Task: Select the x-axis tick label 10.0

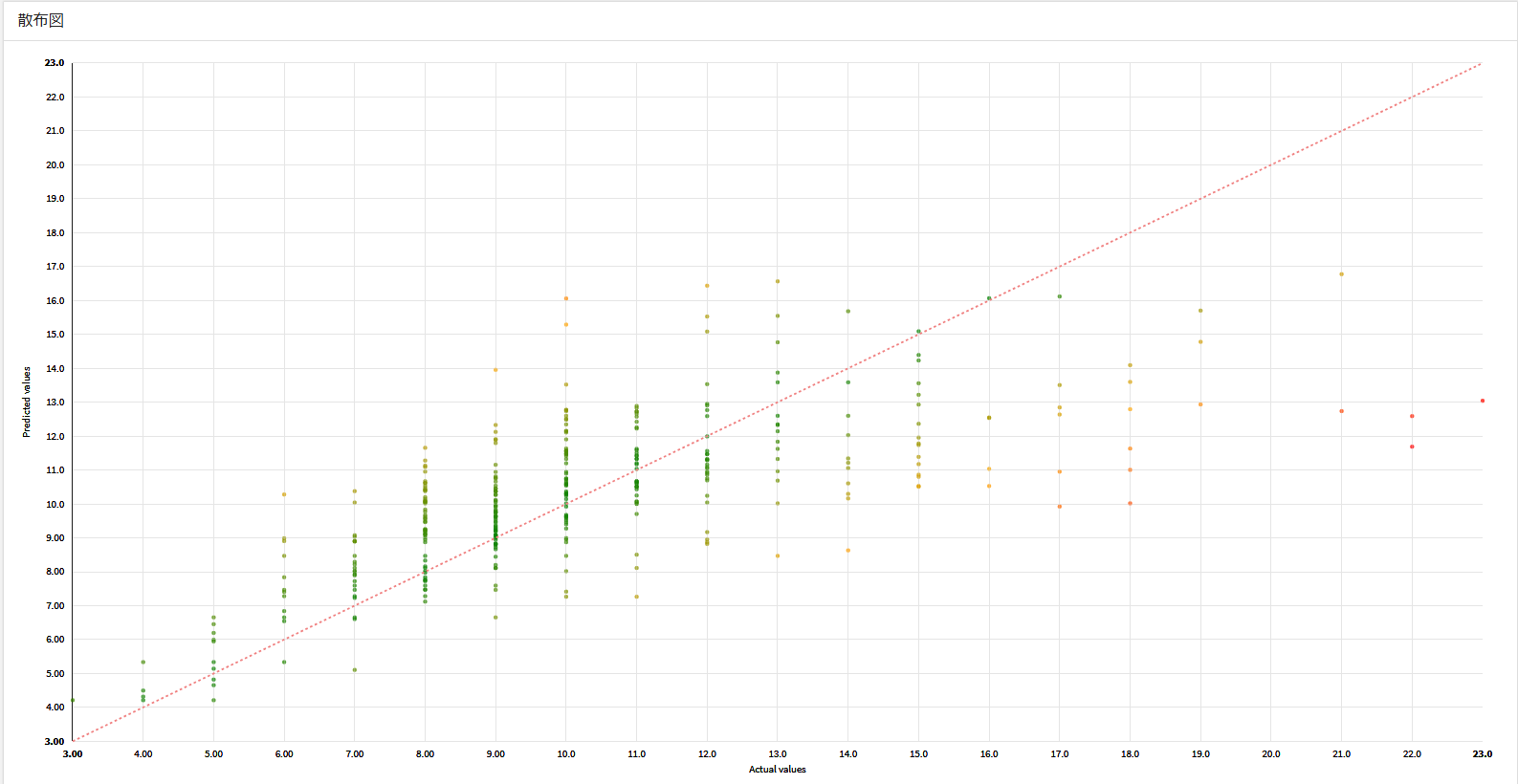Action: click(x=566, y=754)
